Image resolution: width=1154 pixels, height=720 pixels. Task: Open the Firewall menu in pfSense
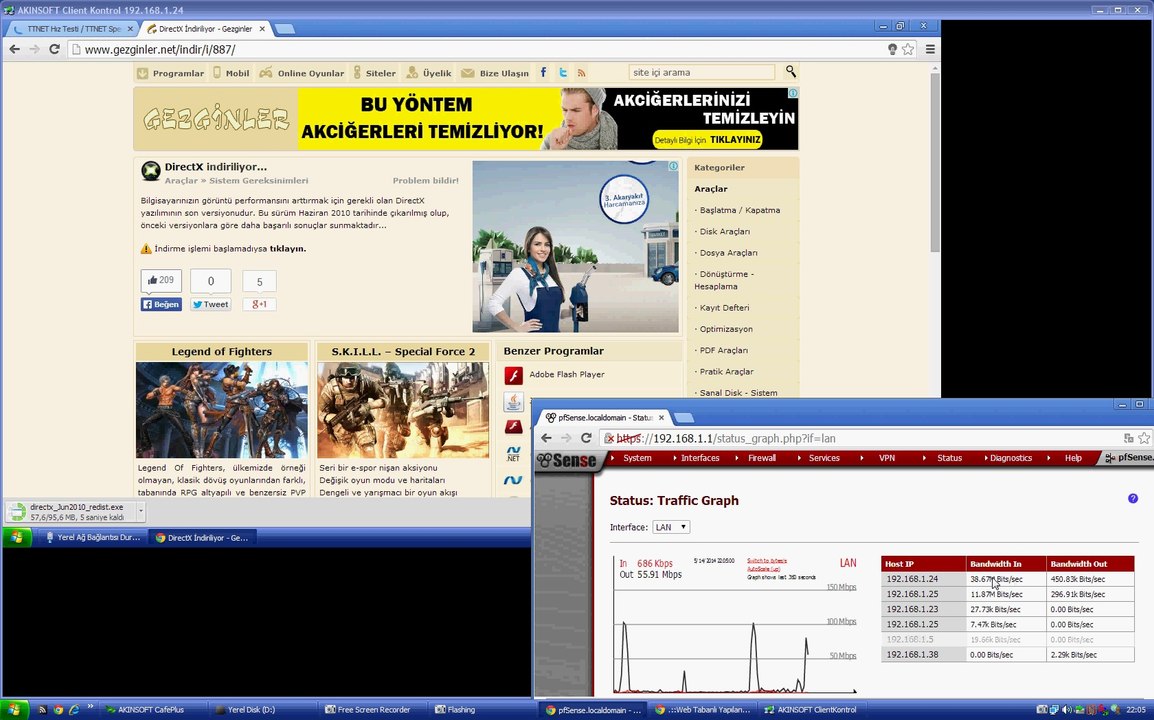point(762,458)
